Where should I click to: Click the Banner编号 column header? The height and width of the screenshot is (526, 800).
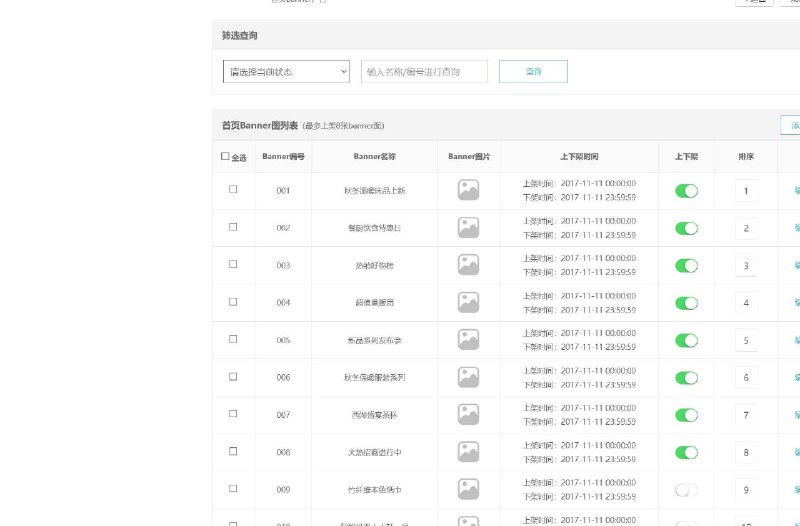click(283, 157)
